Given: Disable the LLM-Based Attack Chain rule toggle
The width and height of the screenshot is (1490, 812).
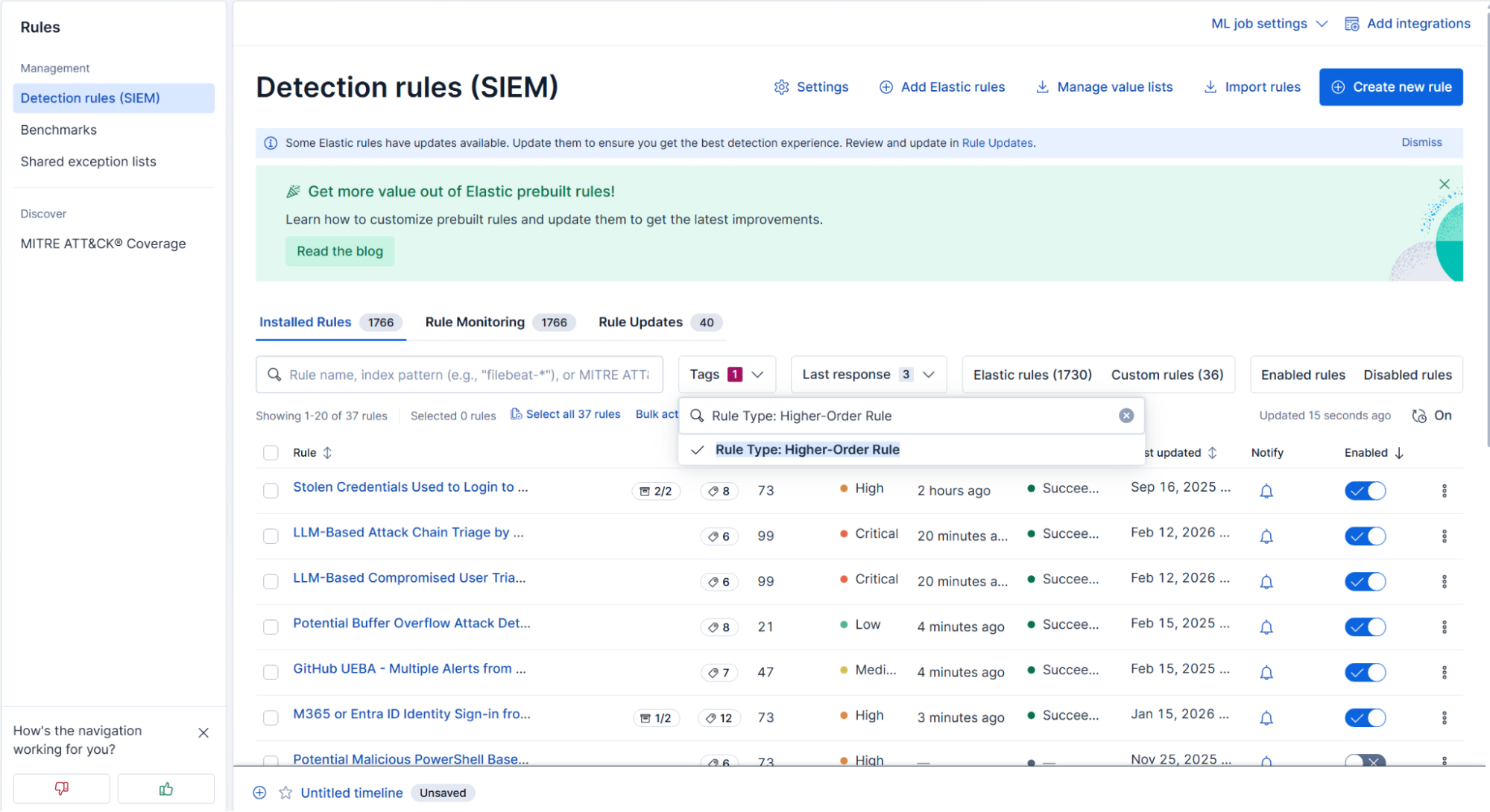Looking at the screenshot, I should coord(1365,536).
